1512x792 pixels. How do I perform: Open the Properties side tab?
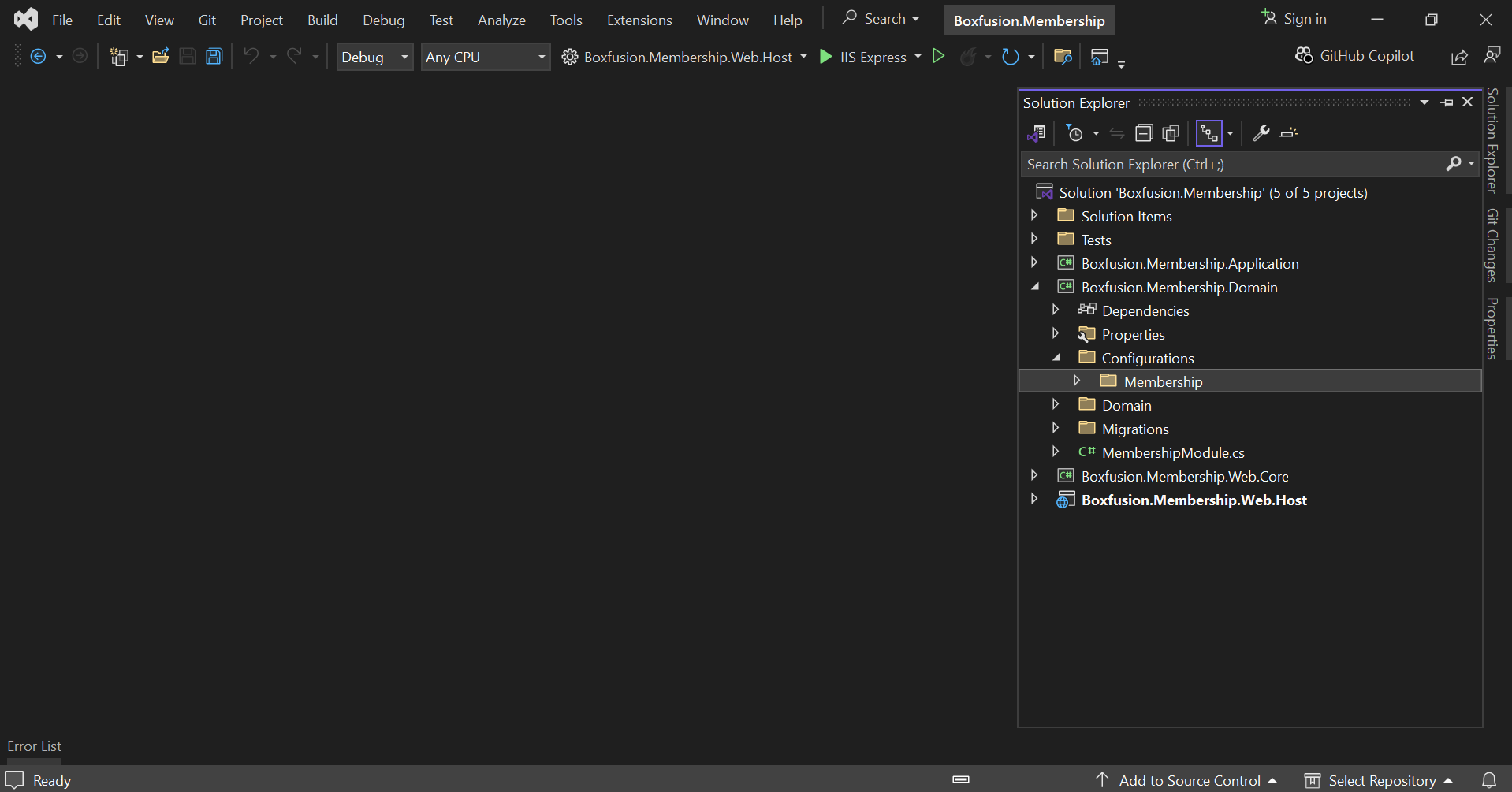pyautogui.click(x=1492, y=329)
